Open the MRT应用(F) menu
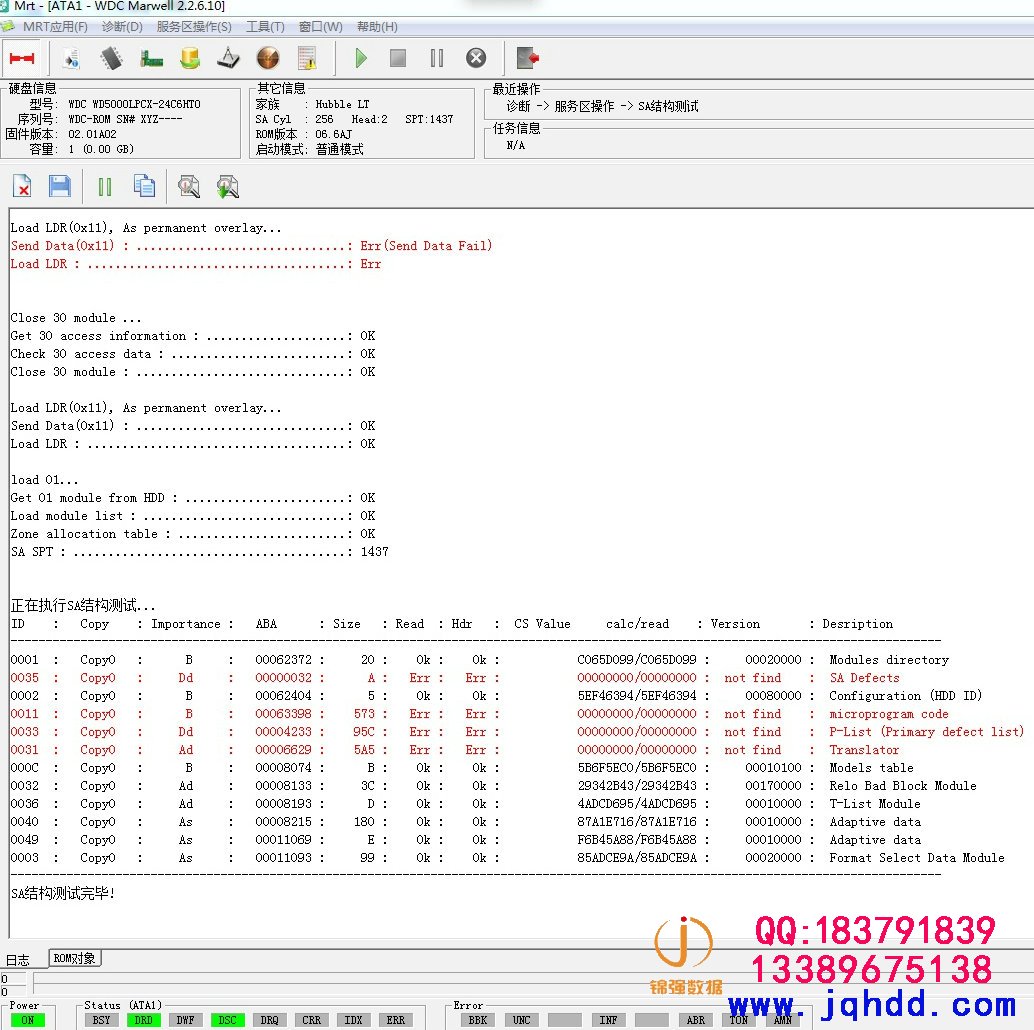This screenshot has width=1034, height=1030. (x=55, y=27)
